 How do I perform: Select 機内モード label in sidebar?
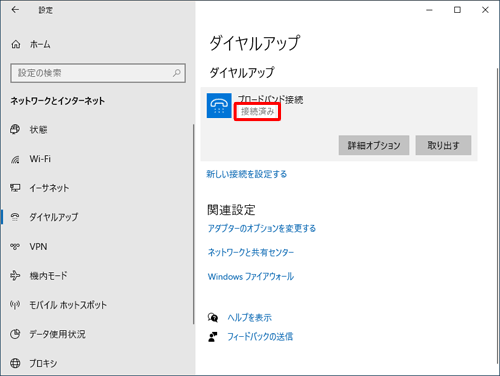tap(48, 276)
